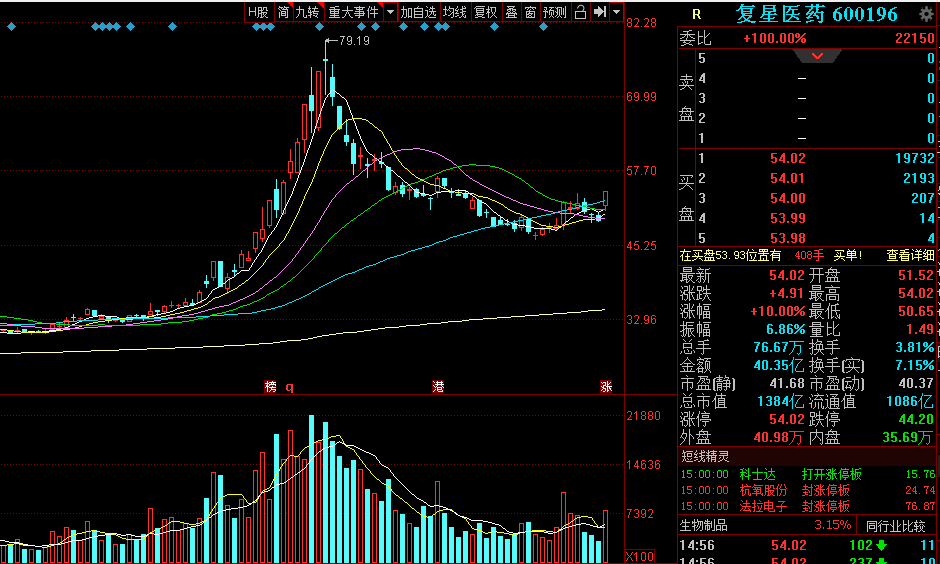The height and width of the screenshot is (564, 940).
Task: Click the 查看详细 link
Action: coord(910,255)
